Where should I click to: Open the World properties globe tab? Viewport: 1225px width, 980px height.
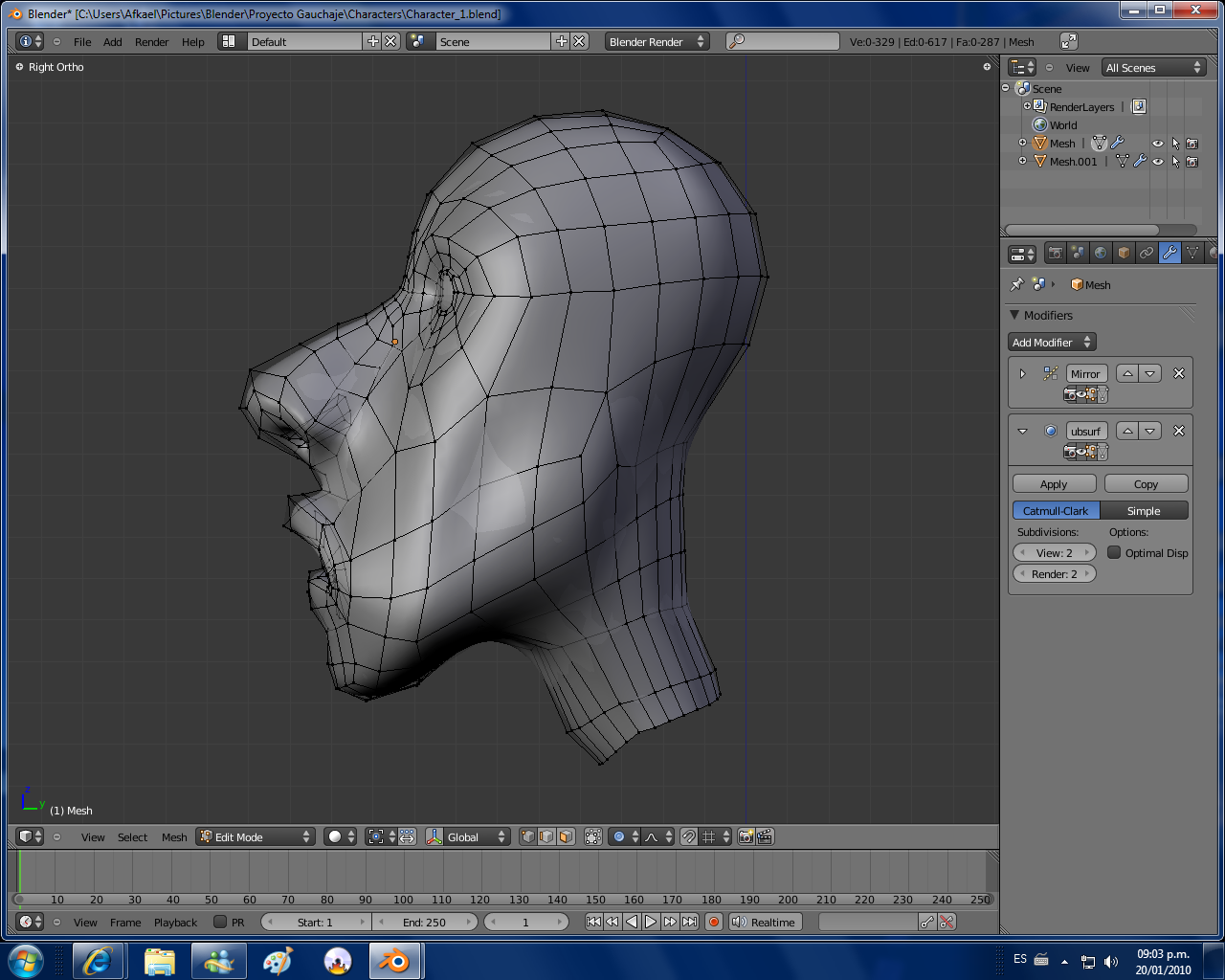point(1101,254)
